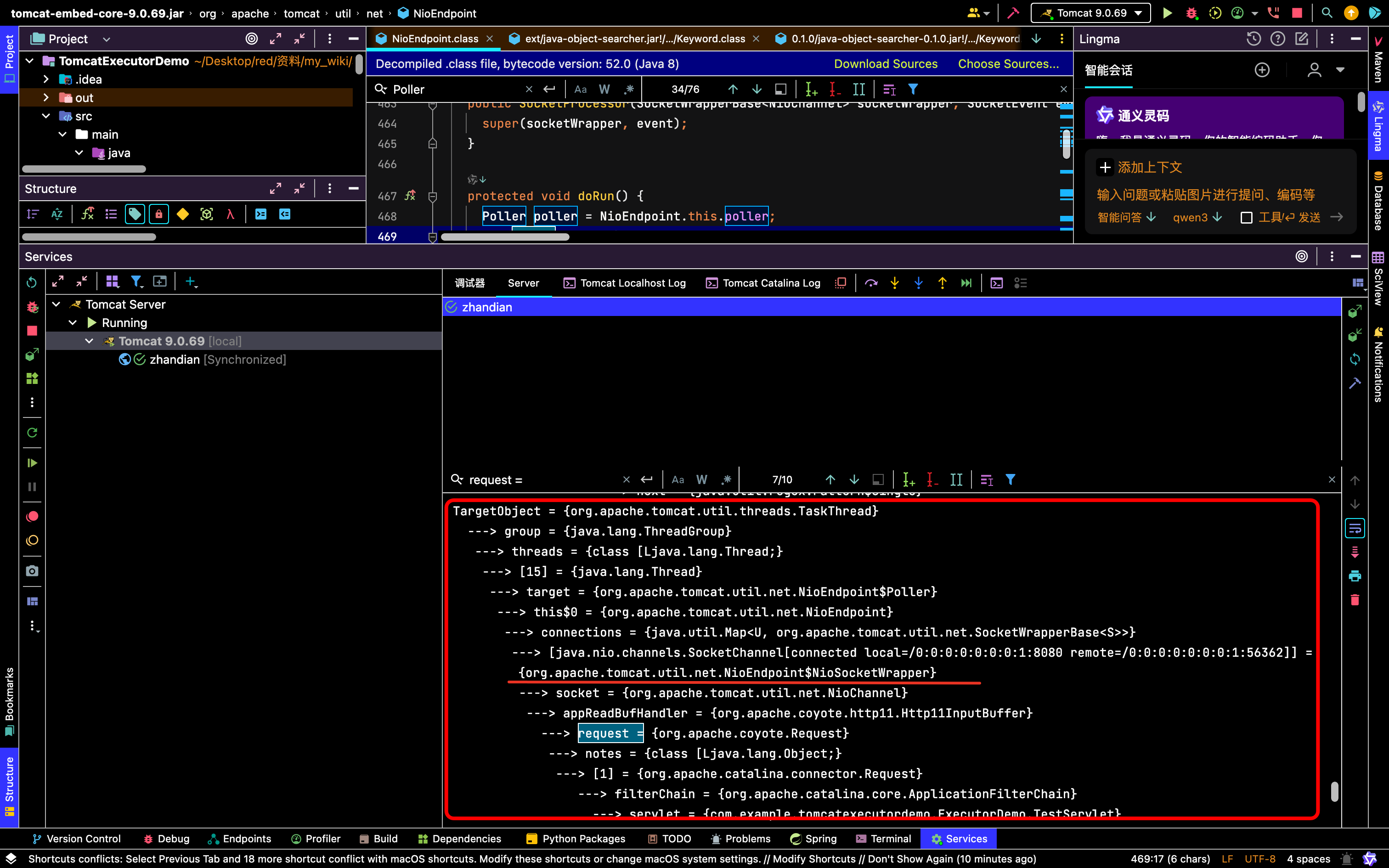Screen dimensions: 1389x868
Task: Open the 调试器 tab
Action: click(x=469, y=283)
